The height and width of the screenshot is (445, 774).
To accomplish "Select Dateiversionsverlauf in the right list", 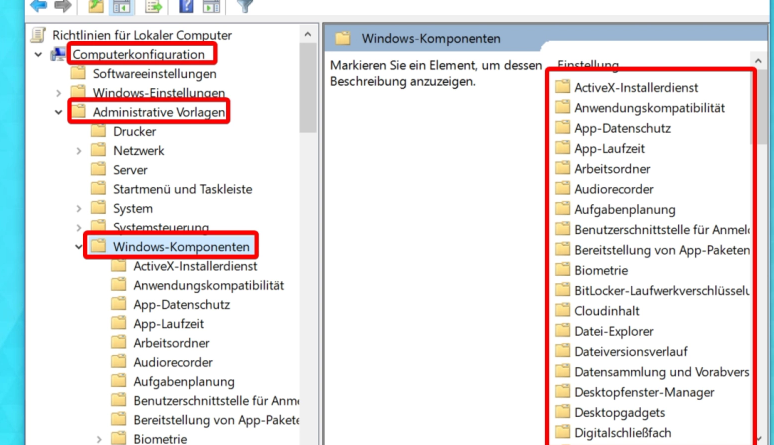I will coord(631,351).
